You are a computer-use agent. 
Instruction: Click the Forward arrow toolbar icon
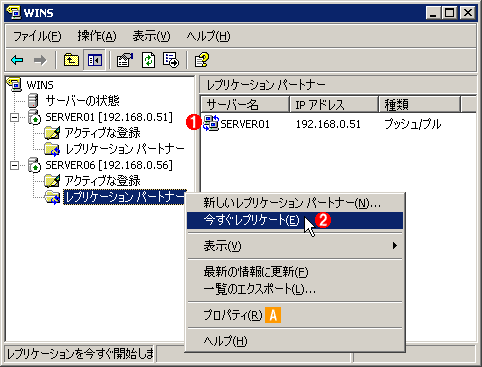pyautogui.click(x=40, y=60)
